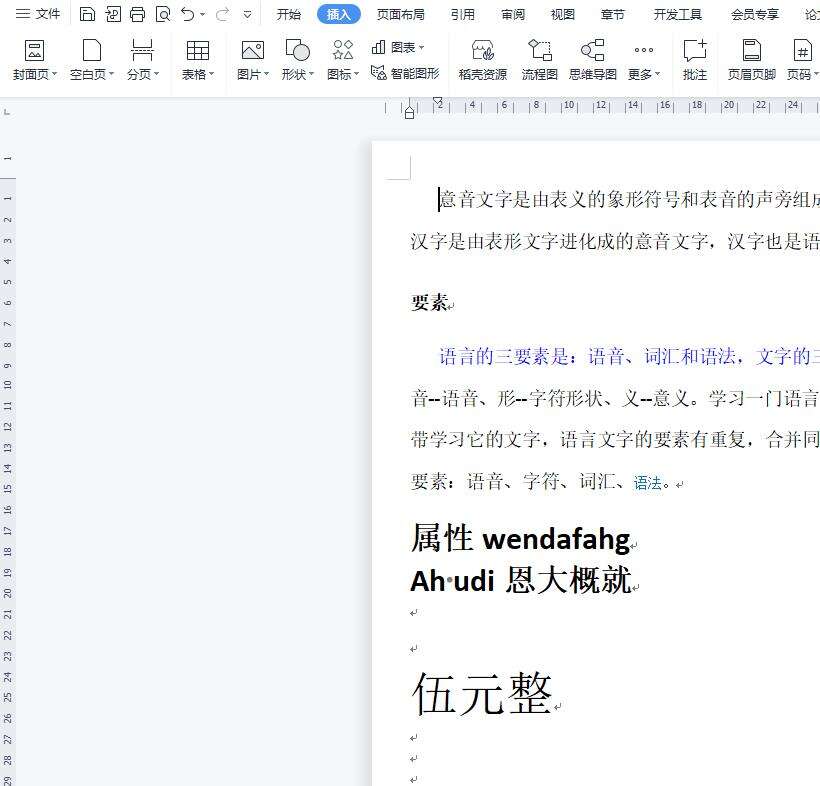This screenshot has width=820, height=786.
Task: Open the 审阅 tab
Action: click(512, 15)
